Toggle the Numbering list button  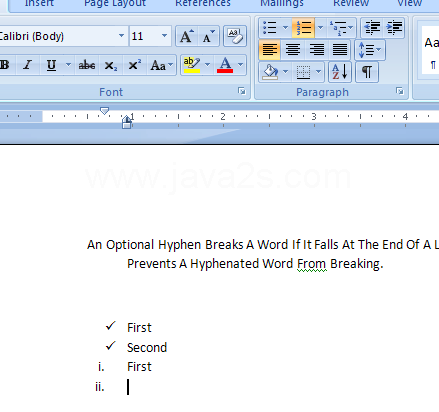click(x=303, y=28)
